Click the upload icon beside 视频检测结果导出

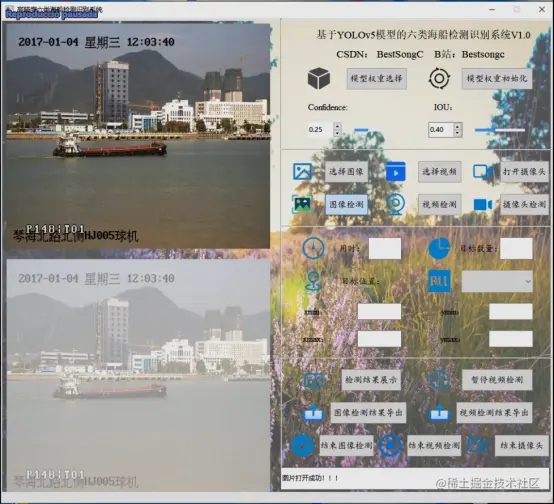pyautogui.click(x=439, y=412)
